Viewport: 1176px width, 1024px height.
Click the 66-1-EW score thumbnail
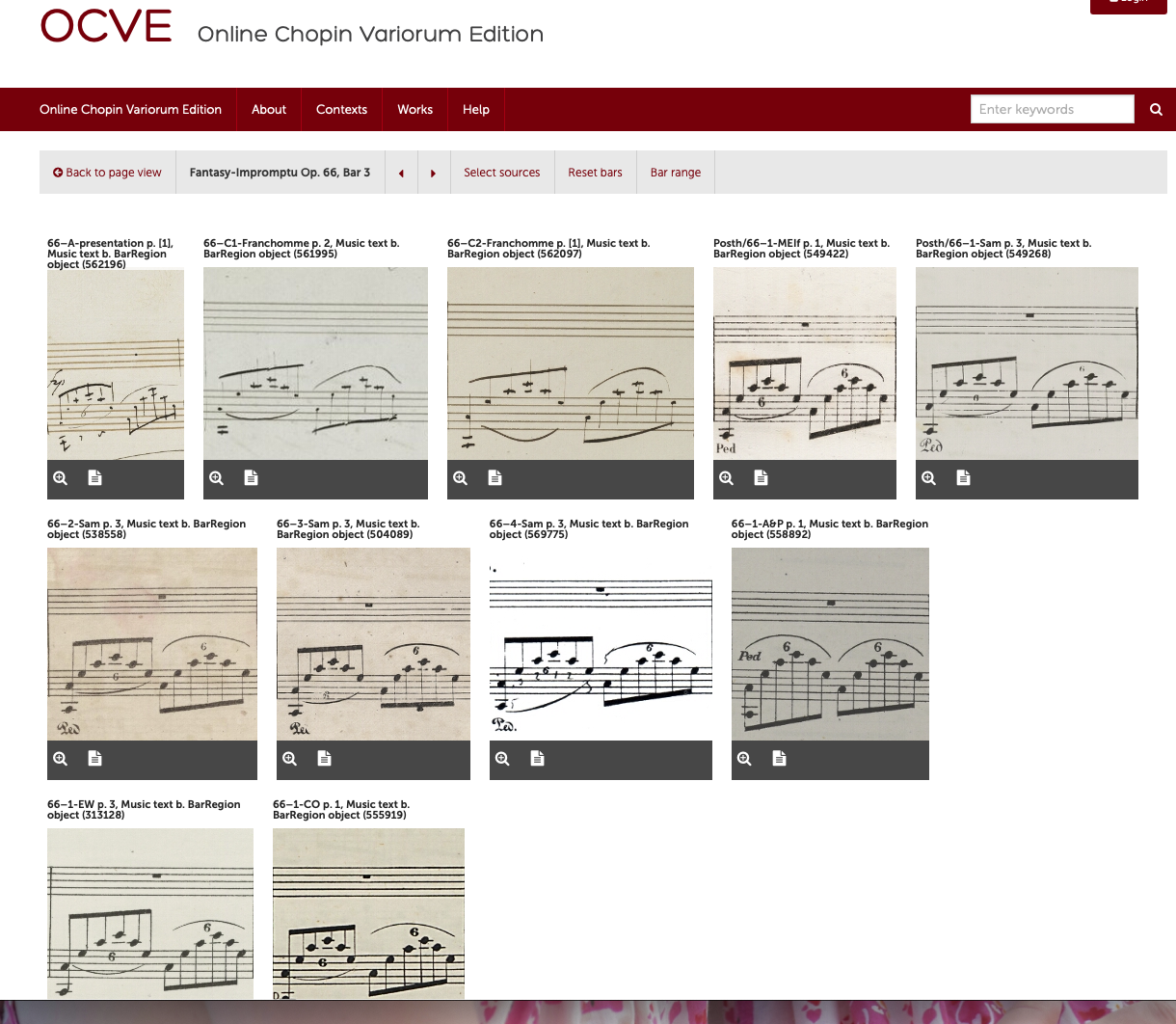tap(150, 913)
